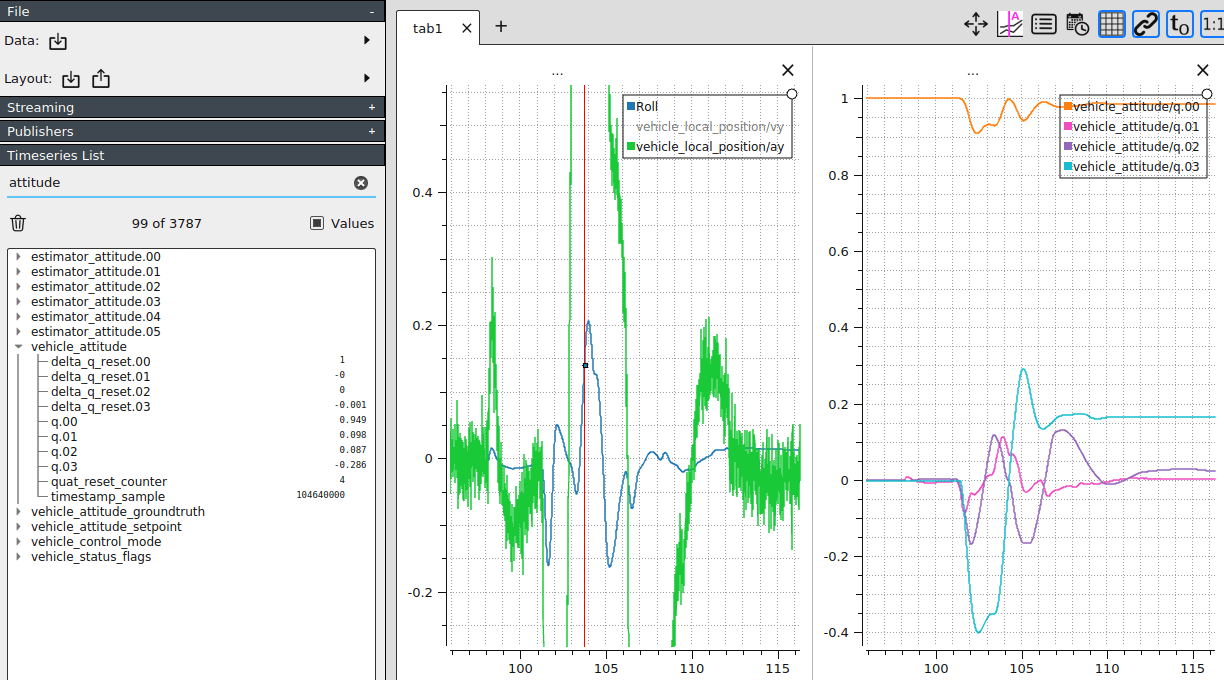1224x680 pixels.
Task: Open the plot appearance and colors settings
Action: [x=1009, y=24]
